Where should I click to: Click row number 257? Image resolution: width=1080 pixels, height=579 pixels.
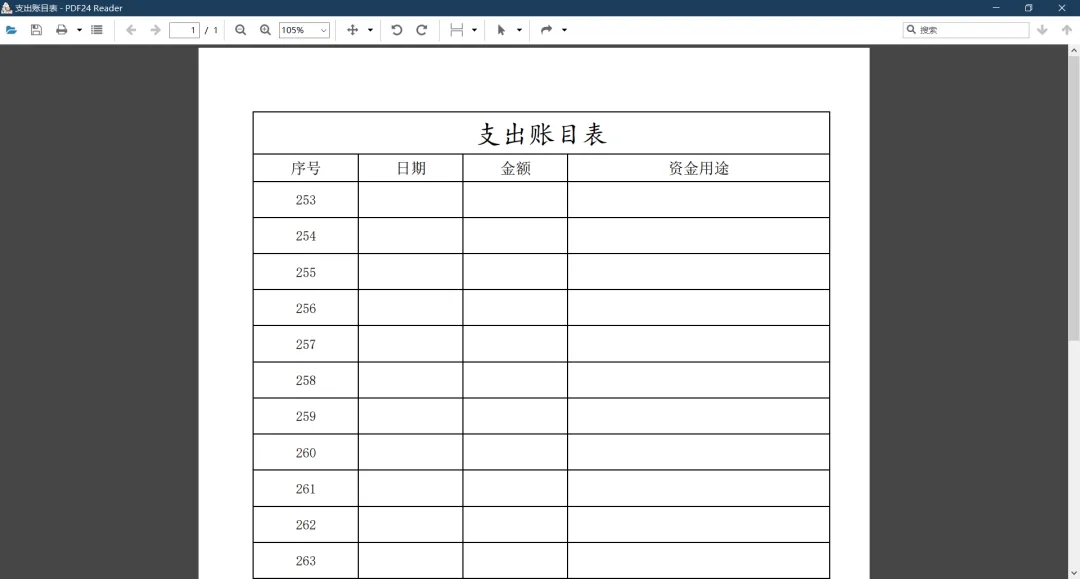306,344
